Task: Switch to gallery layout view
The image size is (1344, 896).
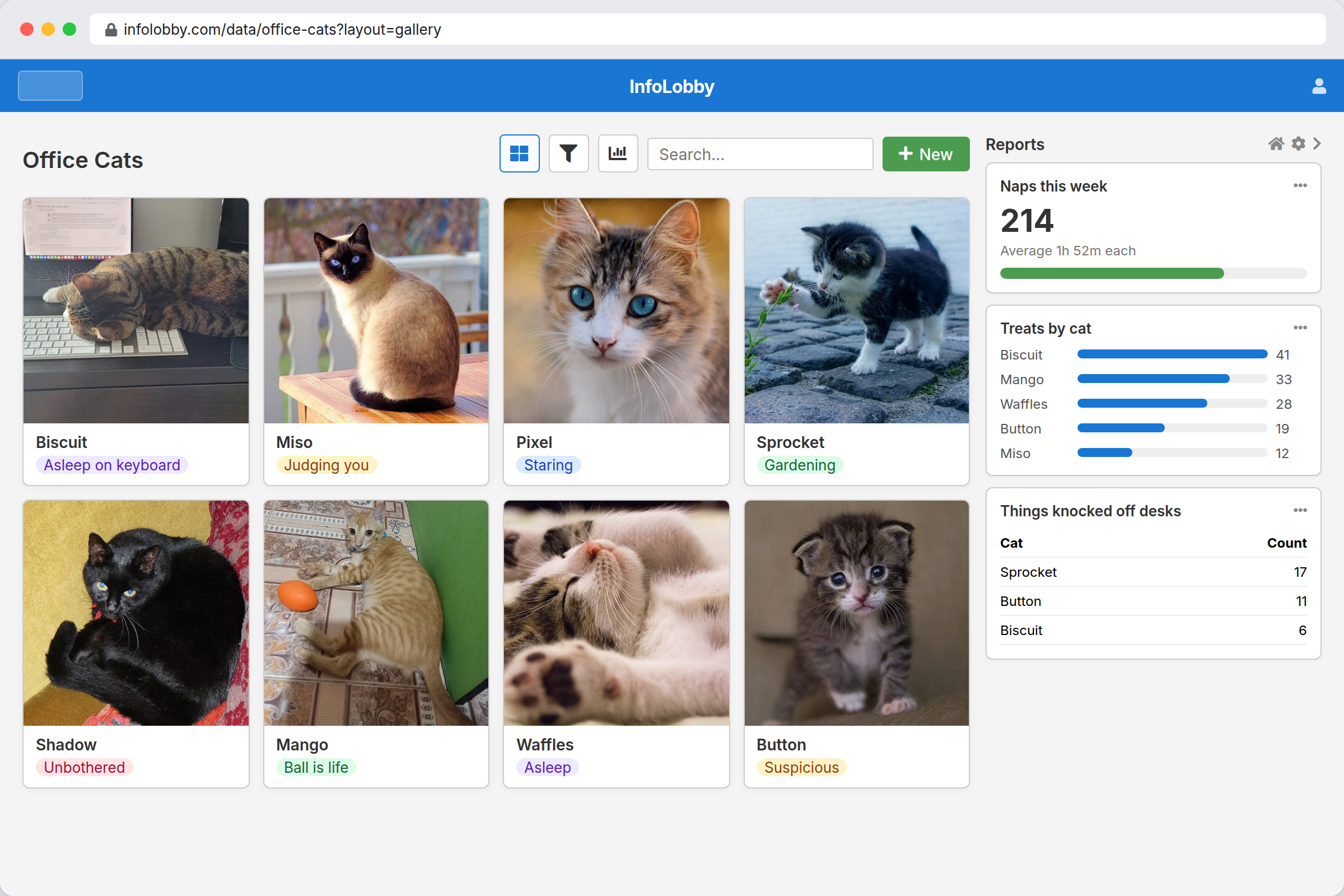Action: pos(519,153)
